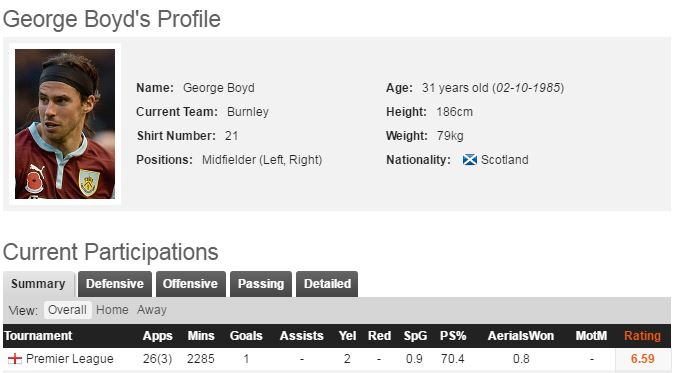Switch to the Defensive tab
This screenshot has width=677, height=373.
pos(115,284)
